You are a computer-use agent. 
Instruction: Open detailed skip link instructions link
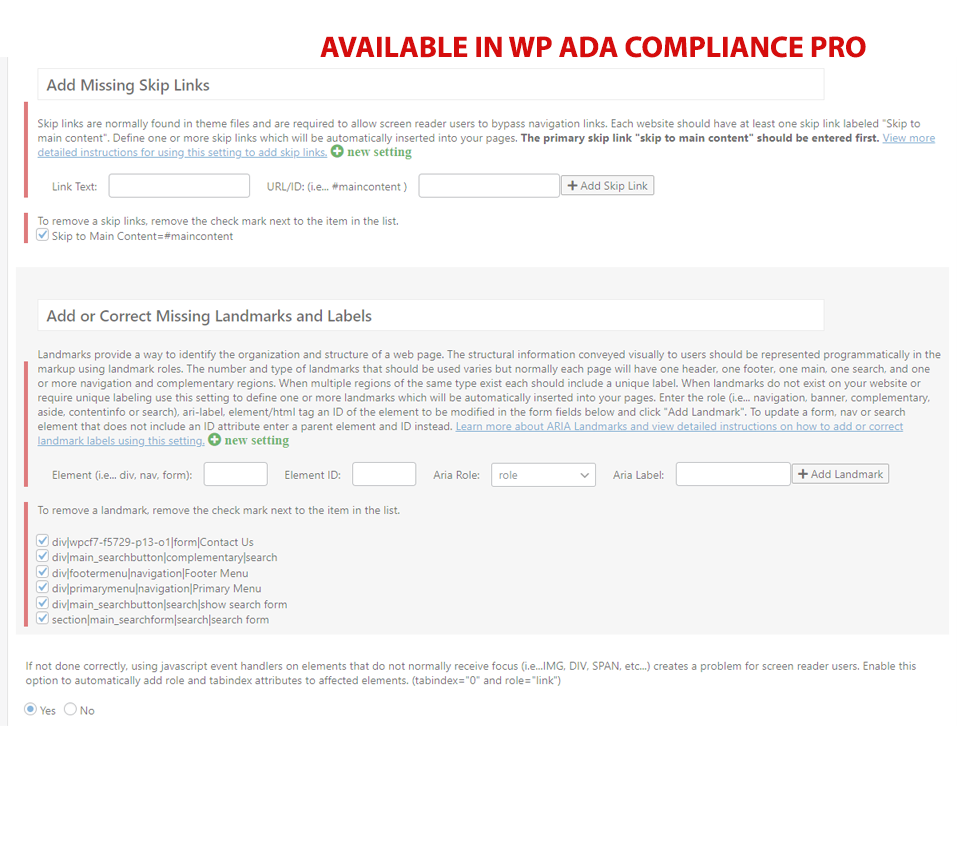pyautogui.click(x=486, y=145)
